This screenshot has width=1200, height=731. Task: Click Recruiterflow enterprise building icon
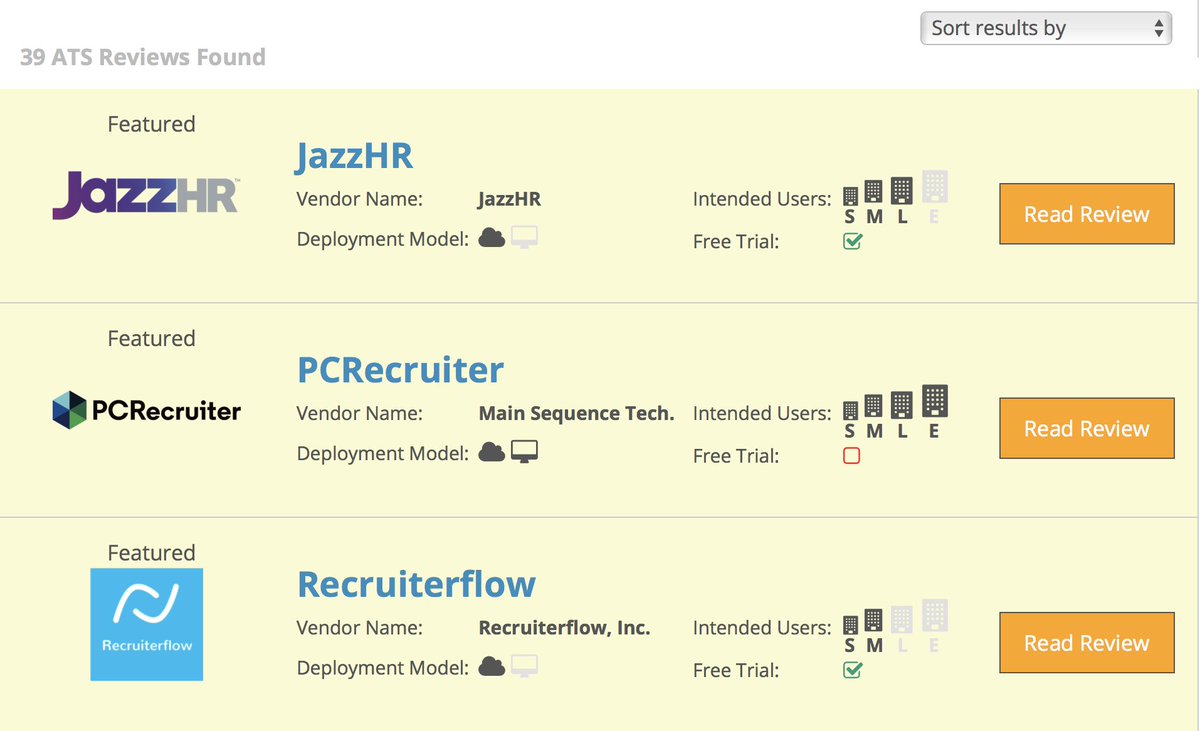tap(935, 617)
